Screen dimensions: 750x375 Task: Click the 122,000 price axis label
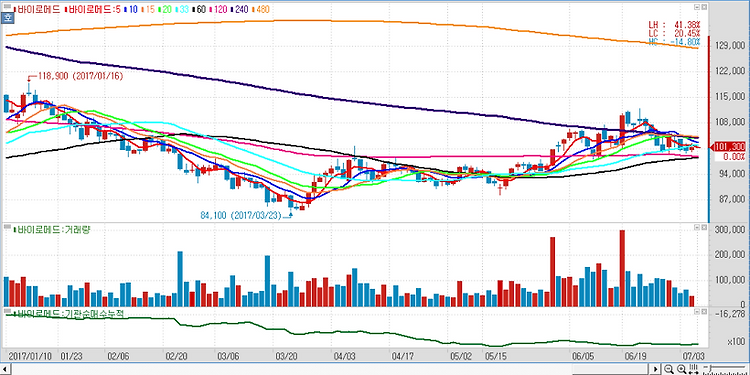pos(730,71)
